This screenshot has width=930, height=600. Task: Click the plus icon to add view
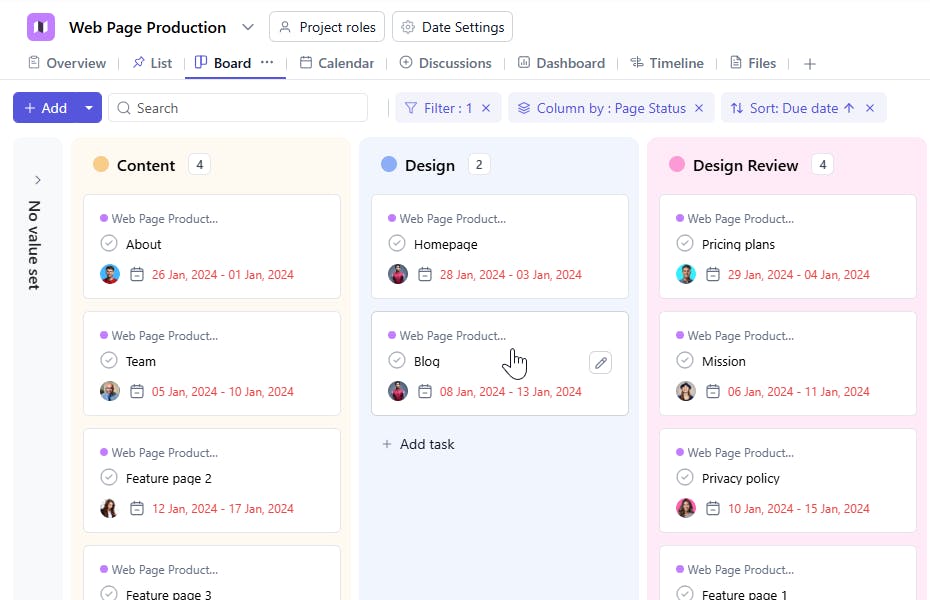click(x=810, y=64)
